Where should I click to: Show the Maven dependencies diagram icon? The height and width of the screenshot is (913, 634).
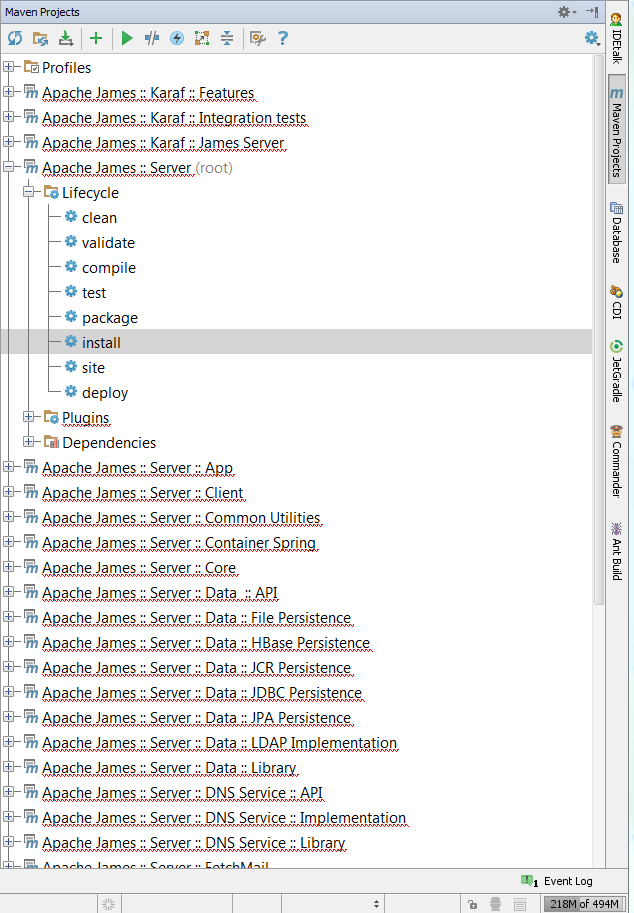[202, 38]
